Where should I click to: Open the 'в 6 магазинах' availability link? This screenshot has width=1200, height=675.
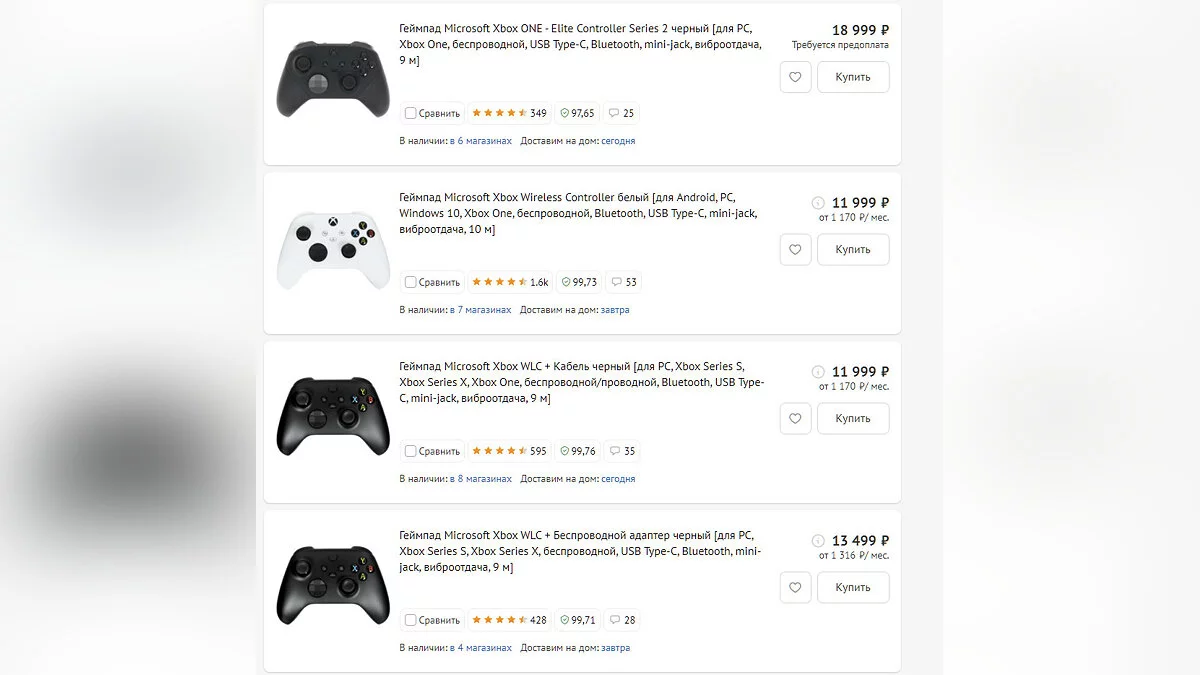coord(480,141)
